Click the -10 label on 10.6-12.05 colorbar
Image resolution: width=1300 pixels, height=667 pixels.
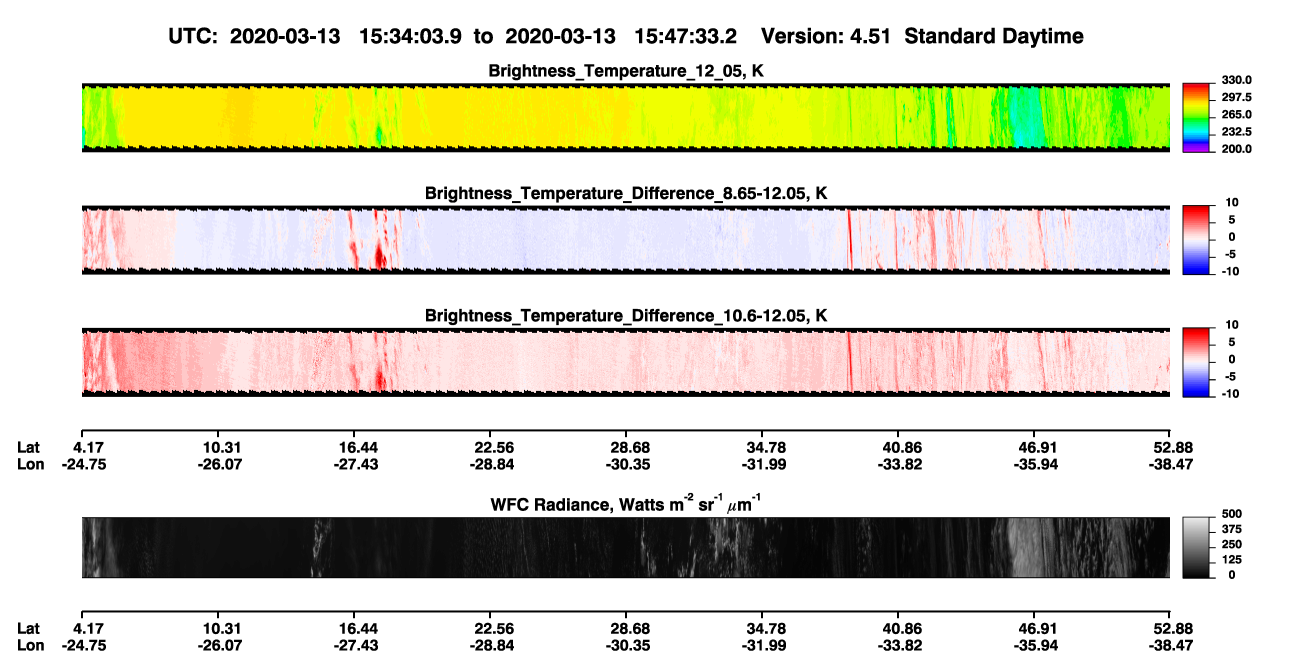pos(1229,394)
